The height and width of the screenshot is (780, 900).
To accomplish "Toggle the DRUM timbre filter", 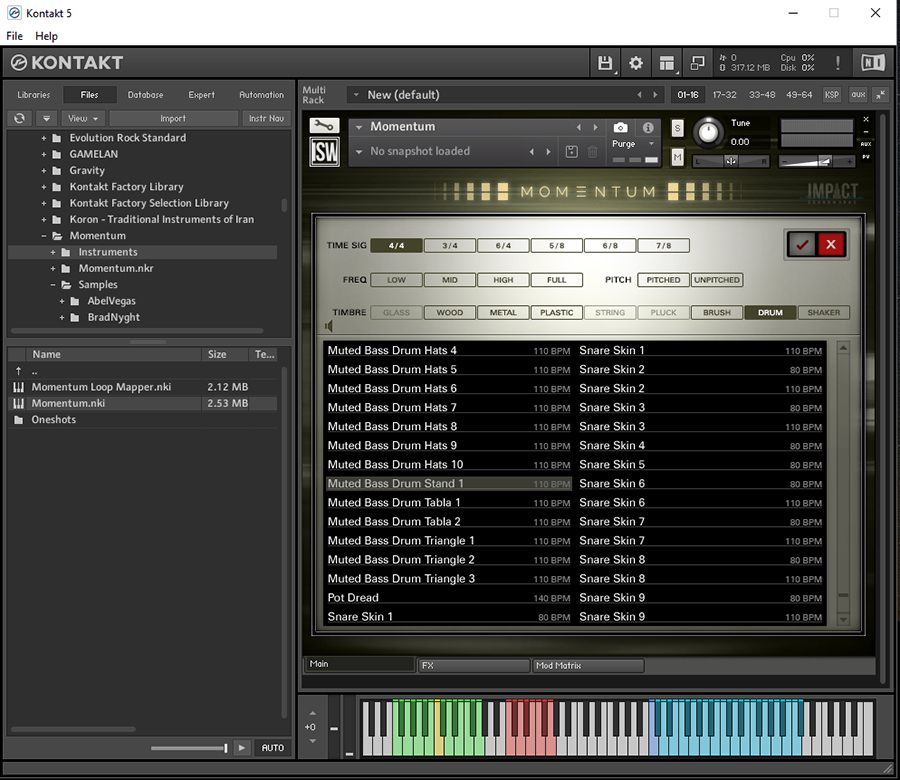I will [770, 313].
